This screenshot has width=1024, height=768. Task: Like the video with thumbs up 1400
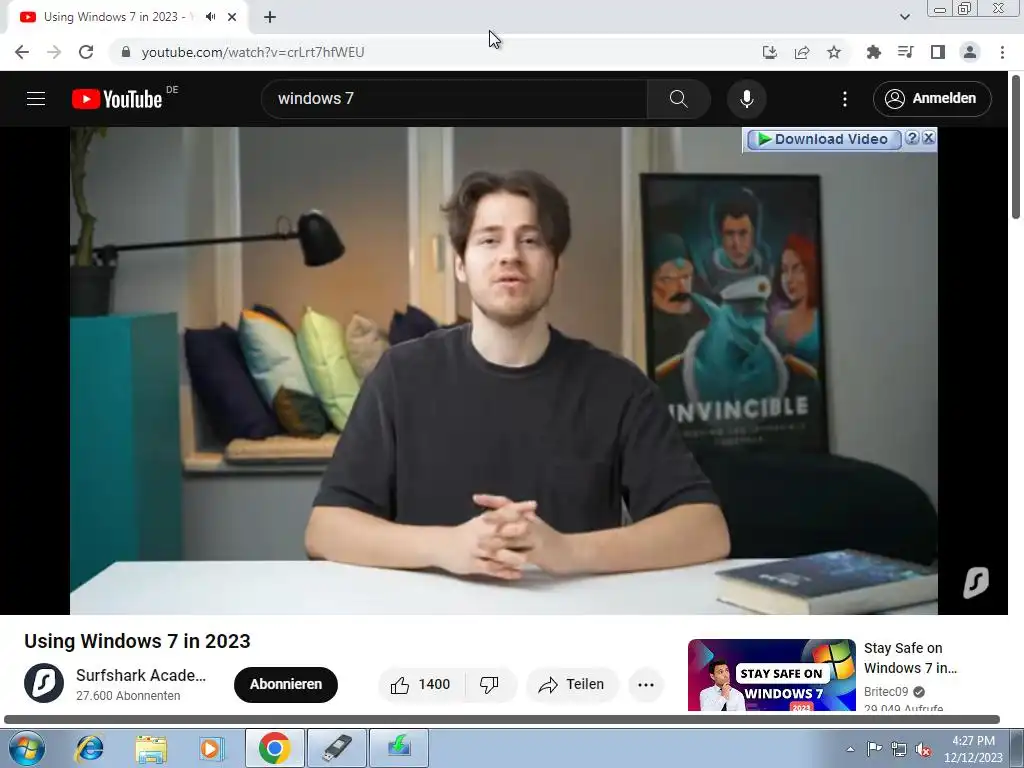click(421, 684)
